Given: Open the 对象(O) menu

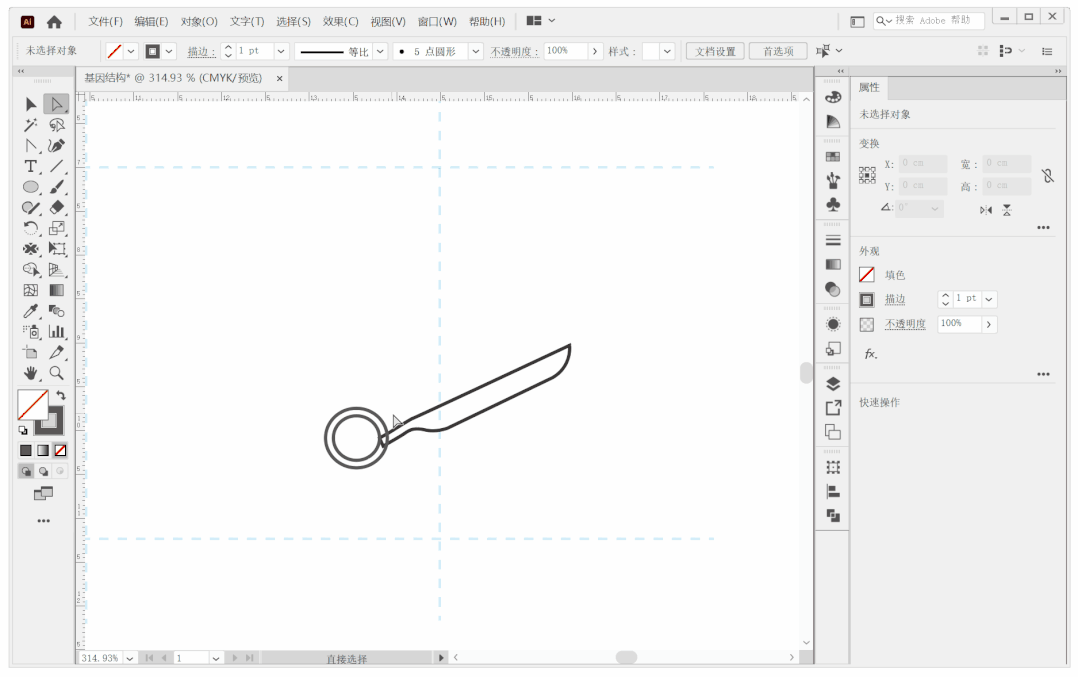Looking at the screenshot, I should (199, 21).
